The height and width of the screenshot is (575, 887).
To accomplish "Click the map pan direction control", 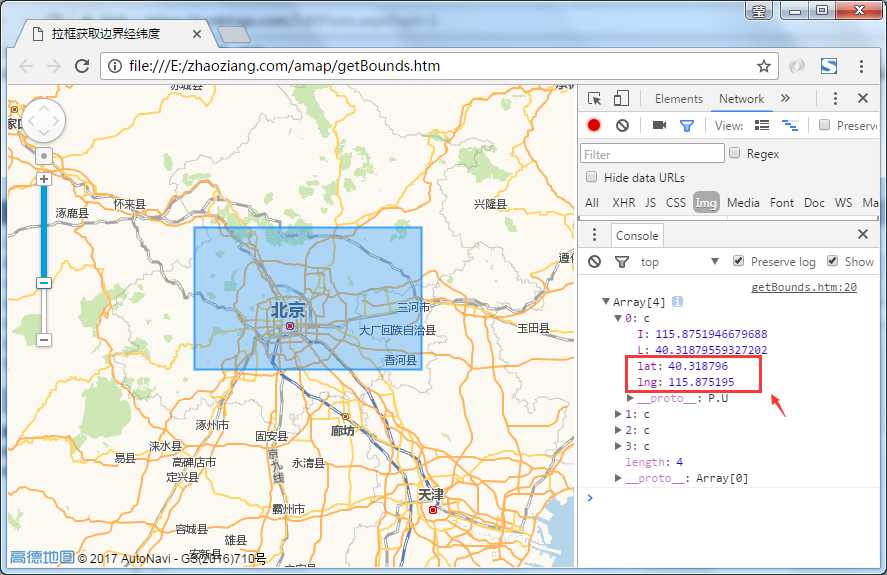I will pyautogui.click(x=44, y=121).
